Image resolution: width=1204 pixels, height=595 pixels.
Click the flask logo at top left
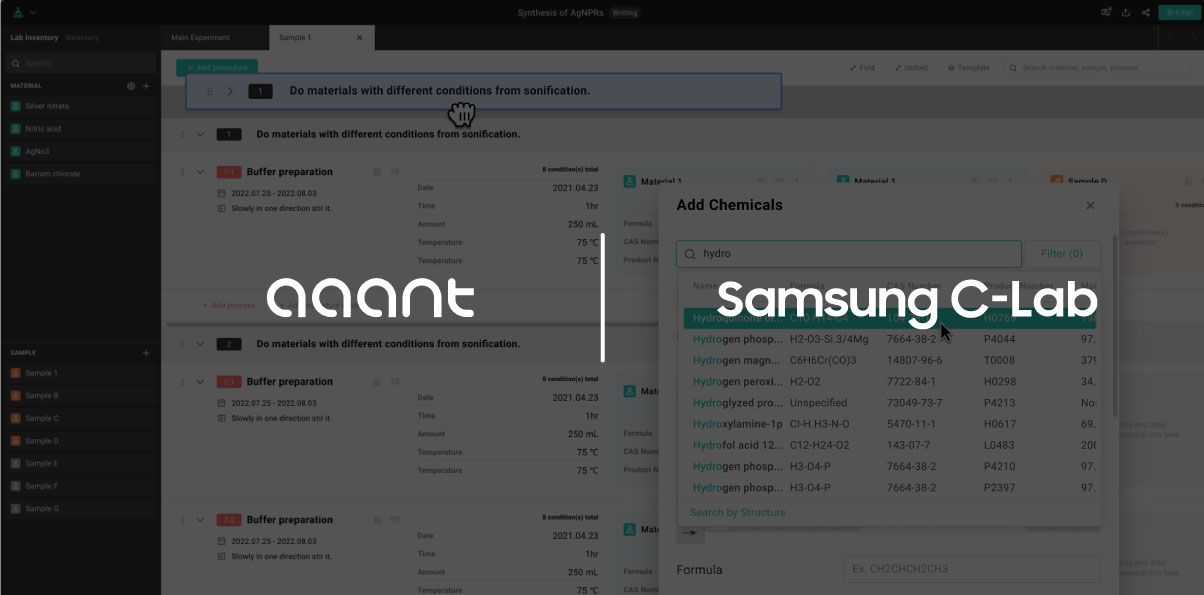tap(17, 12)
